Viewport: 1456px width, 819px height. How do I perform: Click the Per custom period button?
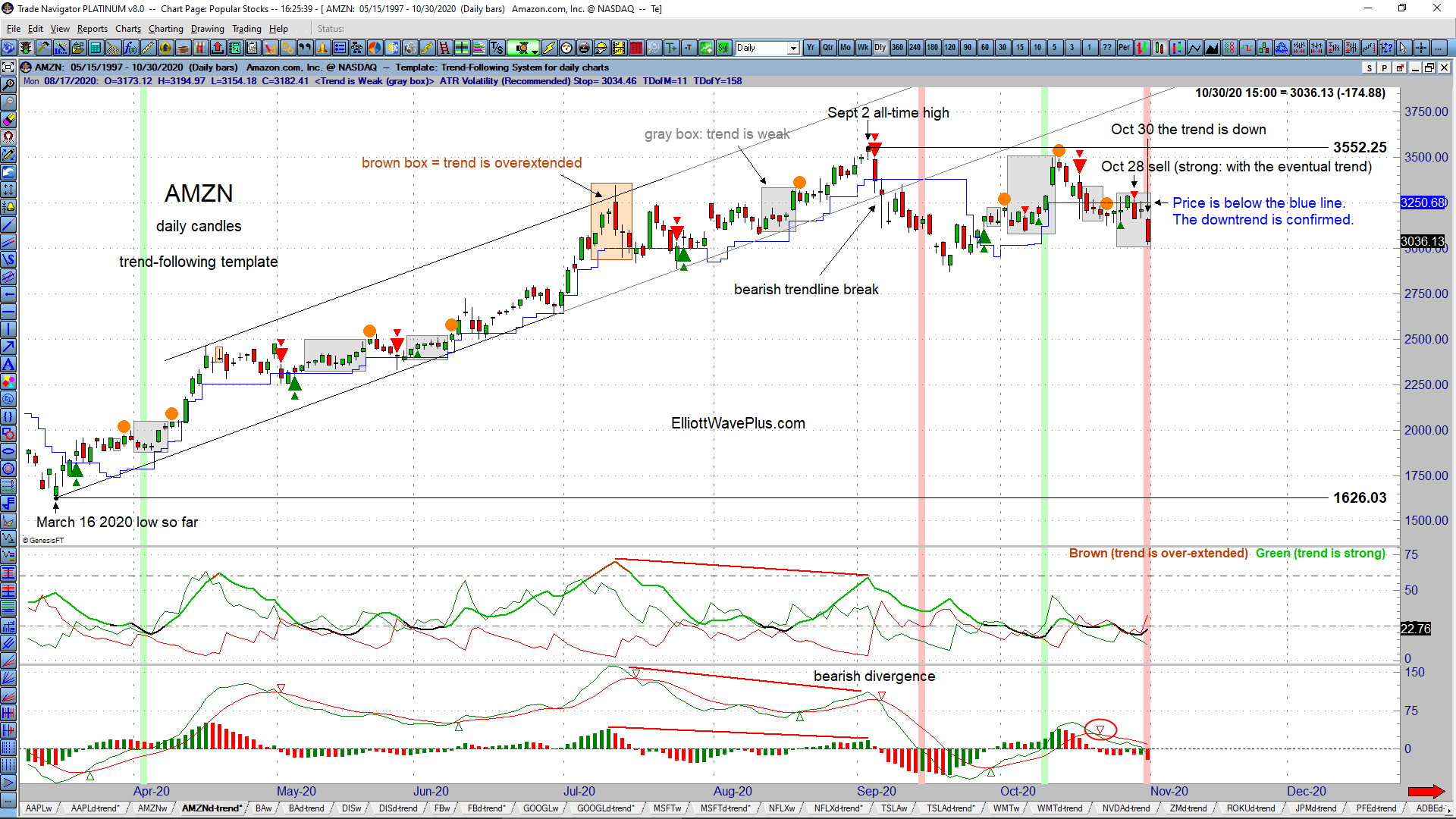click(1125, 47)
